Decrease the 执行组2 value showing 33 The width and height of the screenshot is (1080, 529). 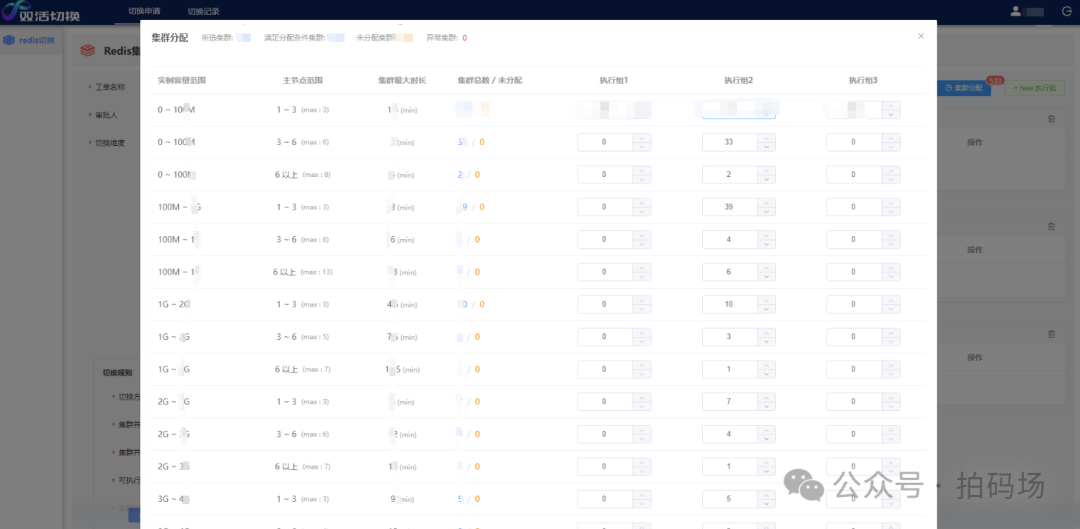click(767, 147)
